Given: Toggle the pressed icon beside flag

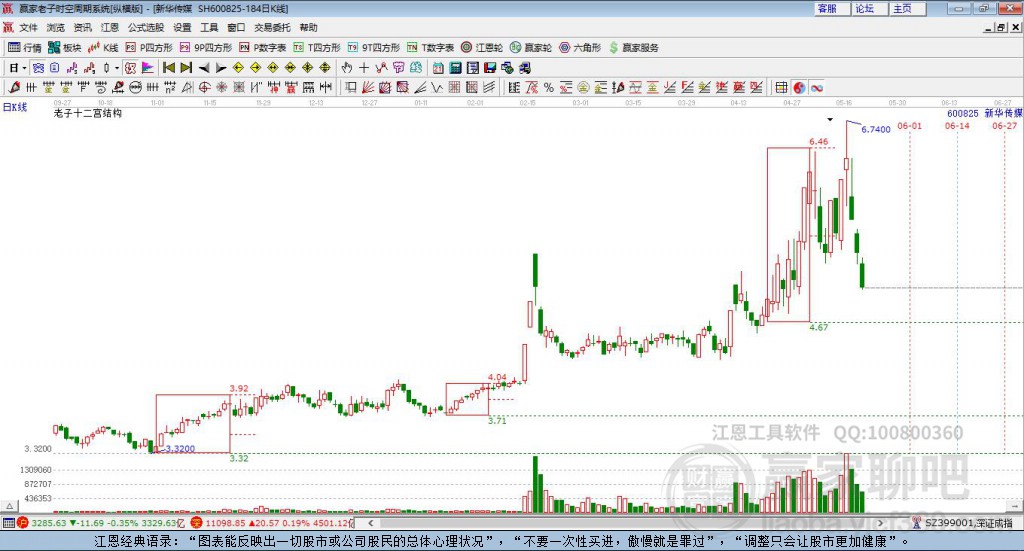Looking at the screenshot, I should (x=131, y=68).
